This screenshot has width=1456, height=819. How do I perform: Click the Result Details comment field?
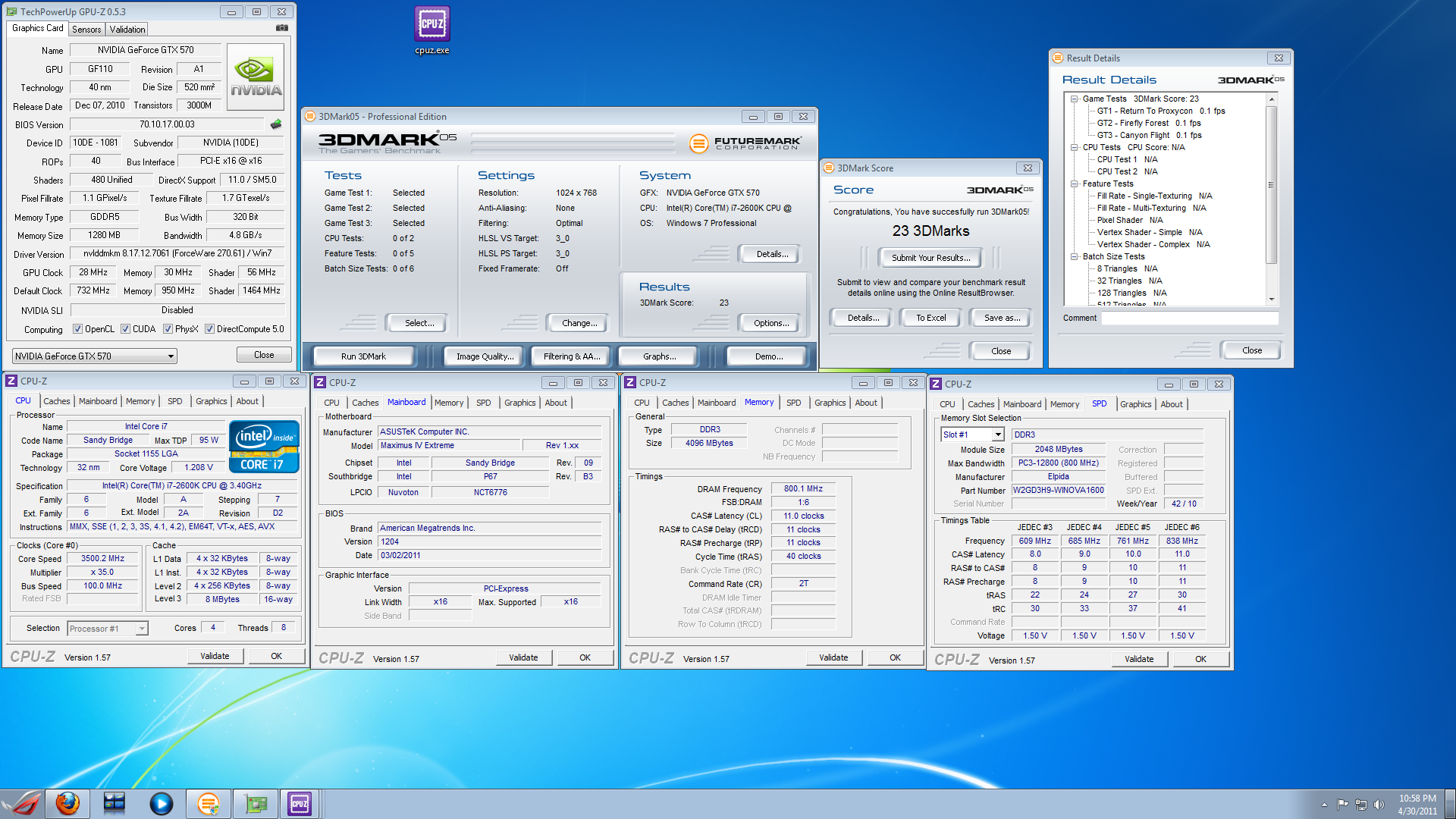(x=1189, y=318)
